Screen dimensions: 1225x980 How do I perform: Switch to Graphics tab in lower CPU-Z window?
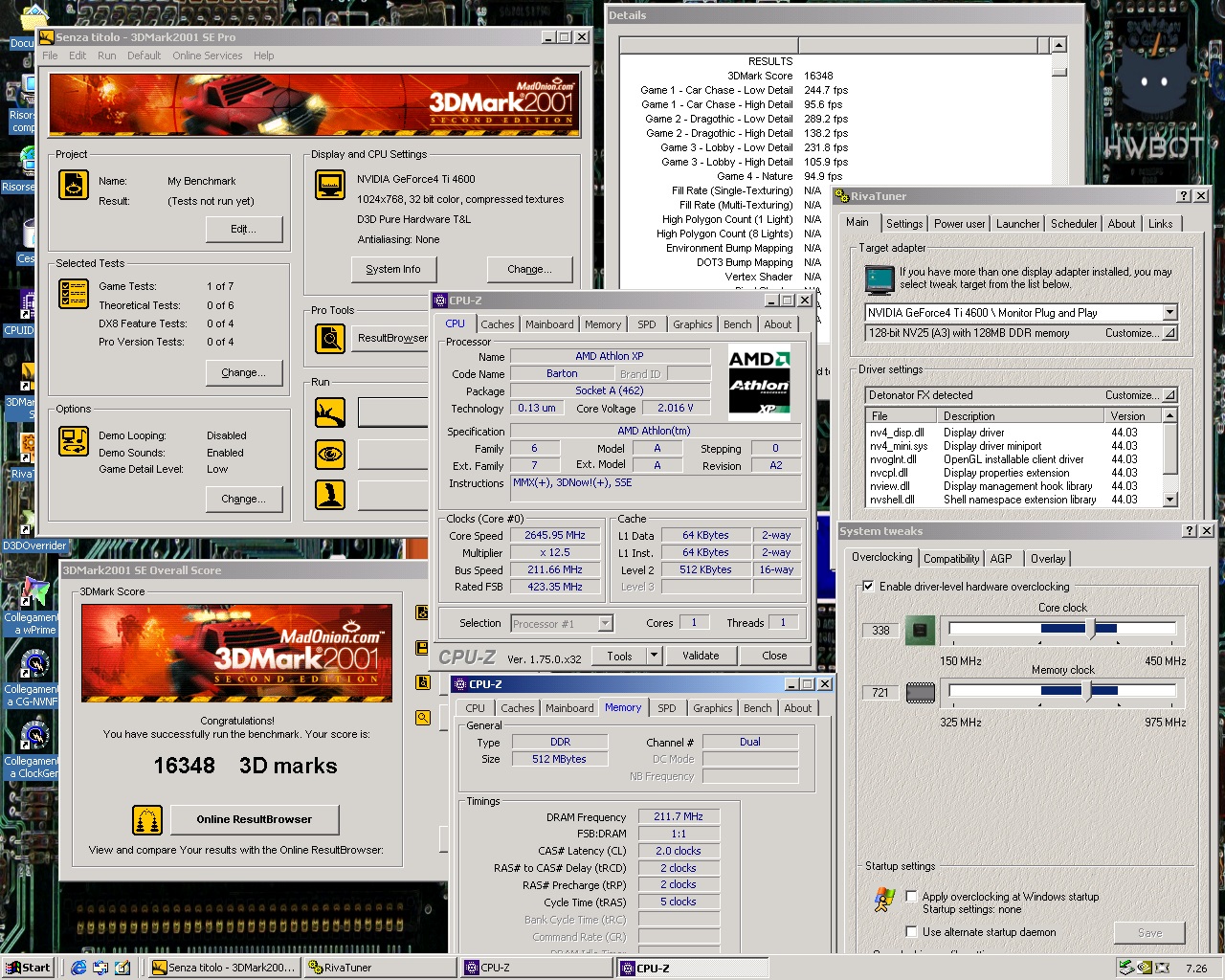(713, 708)
